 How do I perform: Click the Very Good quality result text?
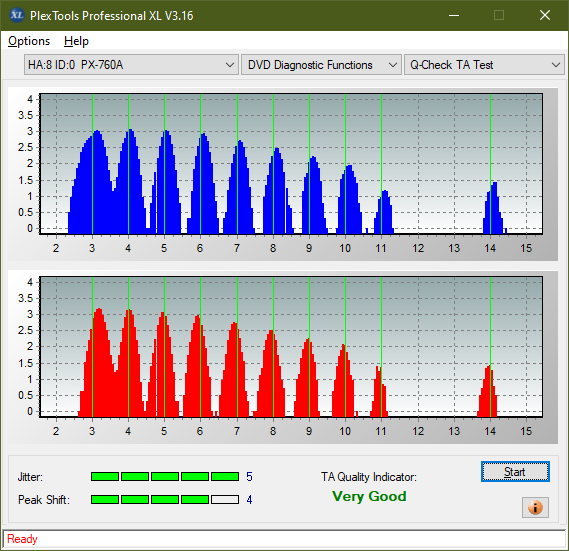pos(369,496)
